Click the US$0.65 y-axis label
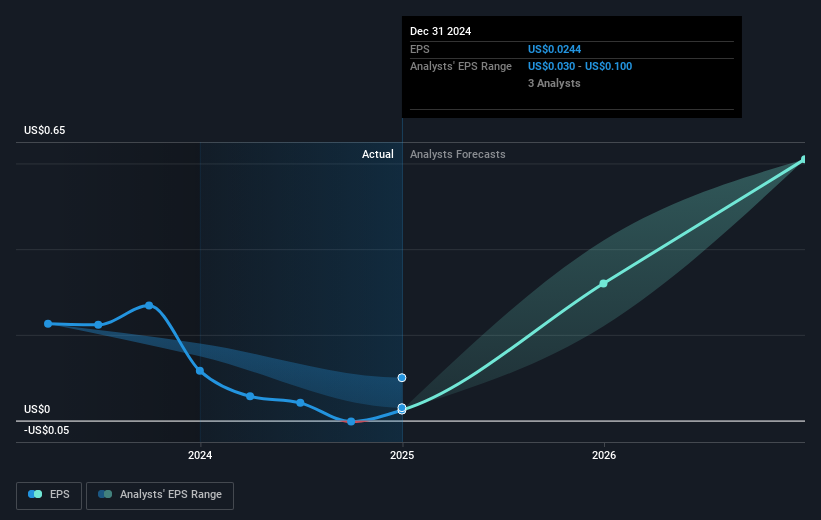 pos(45,130)
